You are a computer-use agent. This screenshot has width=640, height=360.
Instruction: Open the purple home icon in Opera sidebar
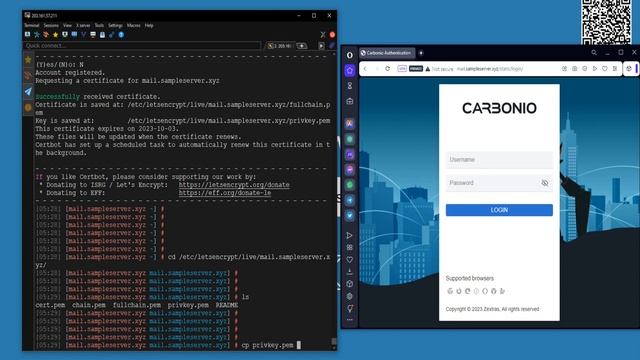click(x=350, y=71)
